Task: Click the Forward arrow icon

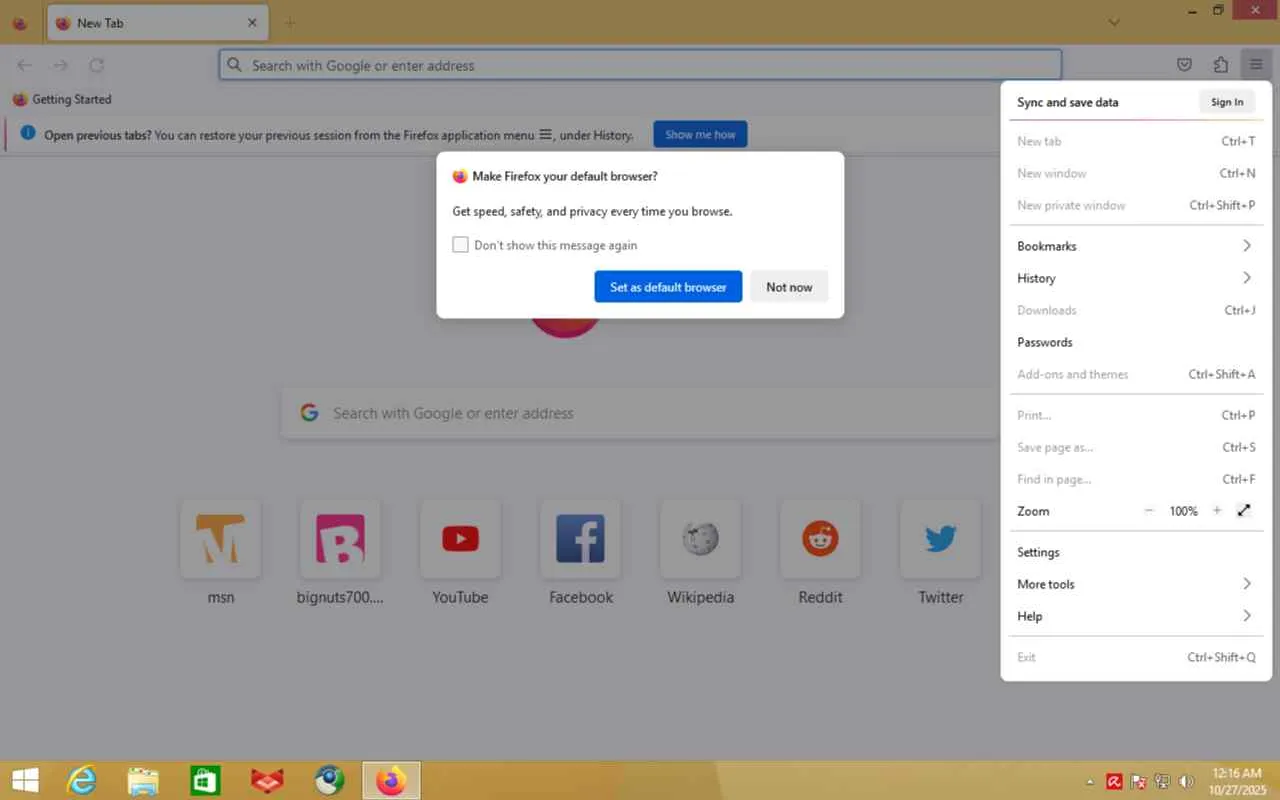Action: pos(60,65)
